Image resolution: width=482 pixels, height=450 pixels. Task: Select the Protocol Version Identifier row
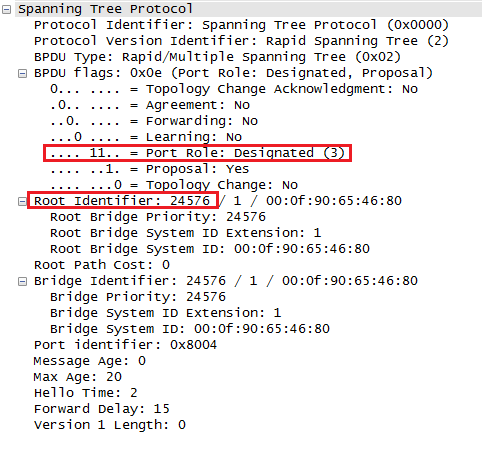point(241,41)
